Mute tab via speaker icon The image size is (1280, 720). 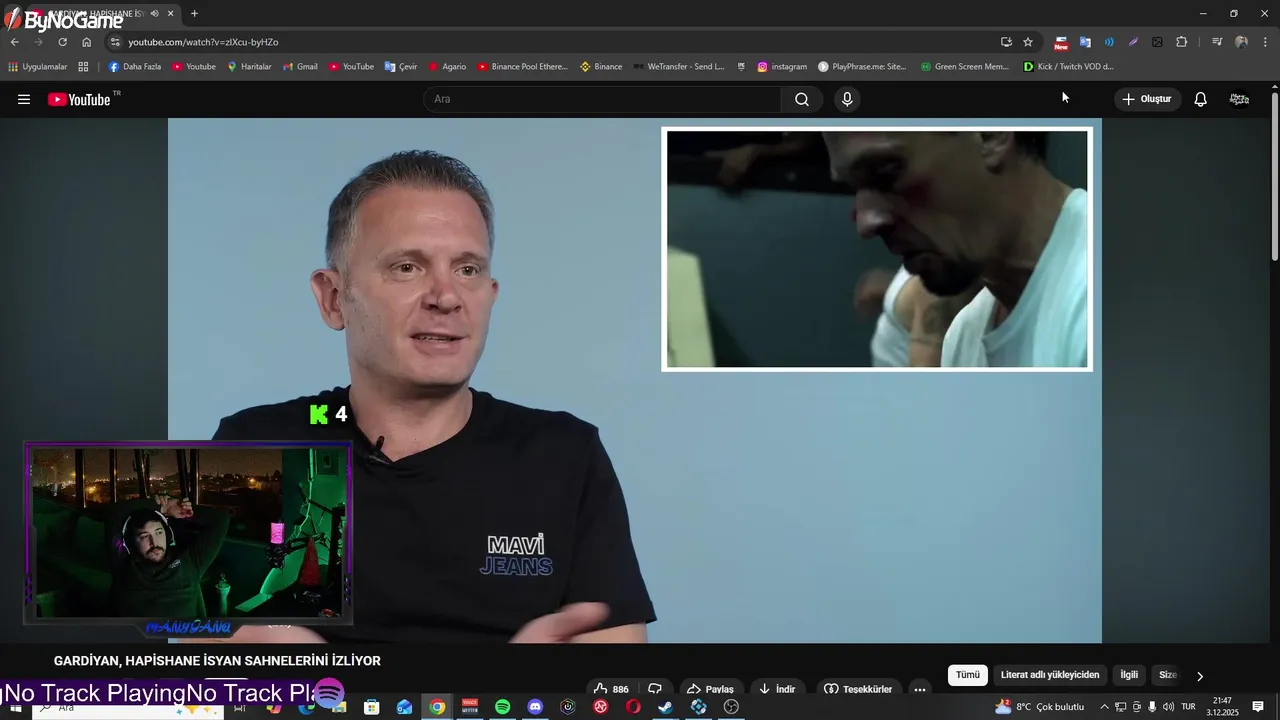pos(154,13)
